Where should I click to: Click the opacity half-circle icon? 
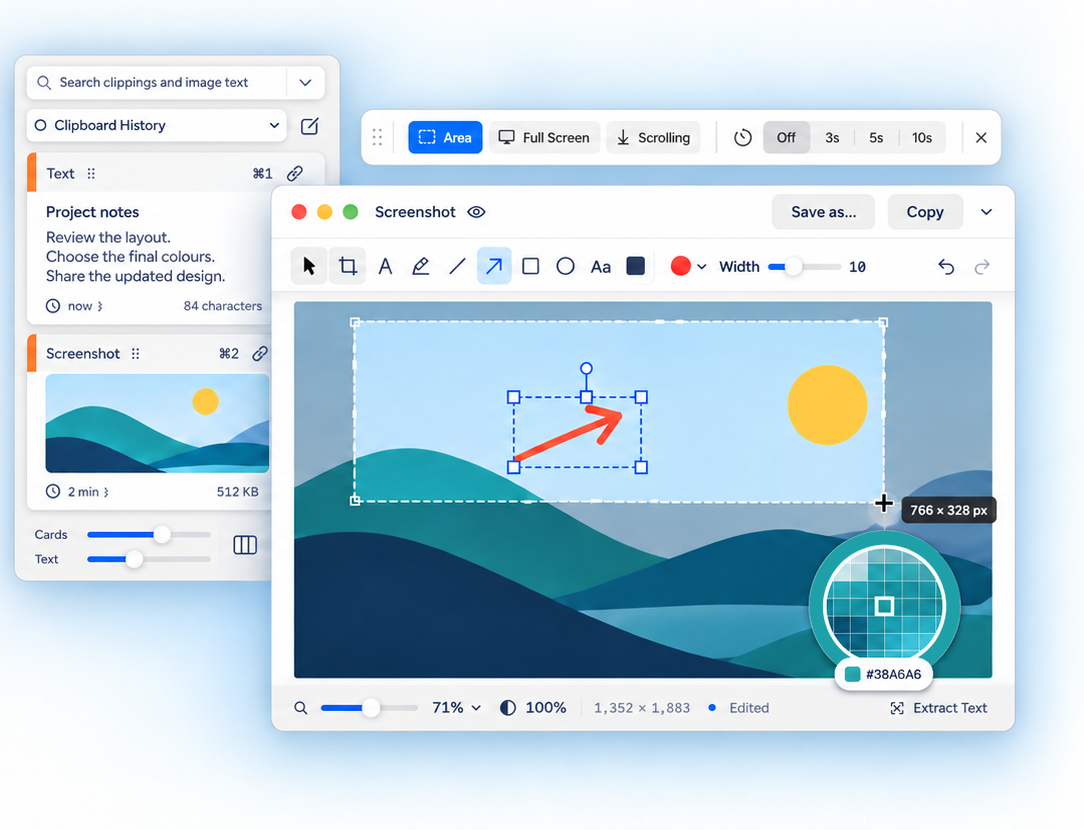point(508,708)
